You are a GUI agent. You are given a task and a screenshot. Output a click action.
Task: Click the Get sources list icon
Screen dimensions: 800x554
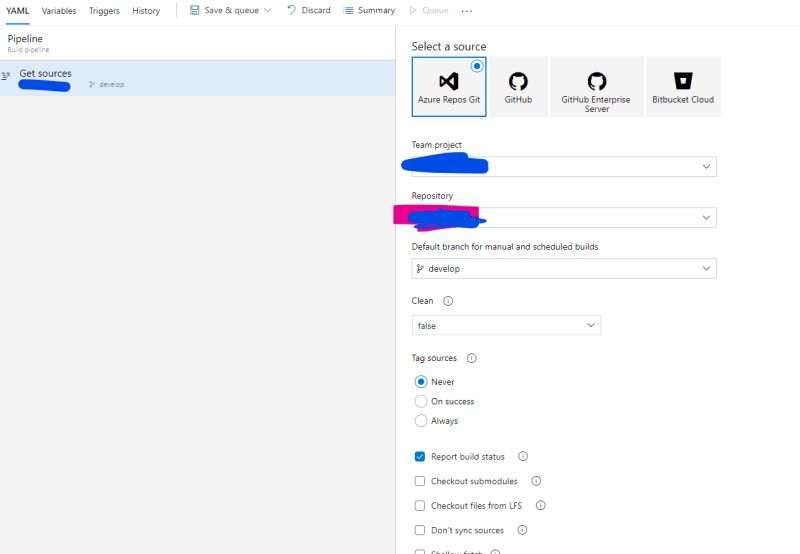tap(6, 75)
